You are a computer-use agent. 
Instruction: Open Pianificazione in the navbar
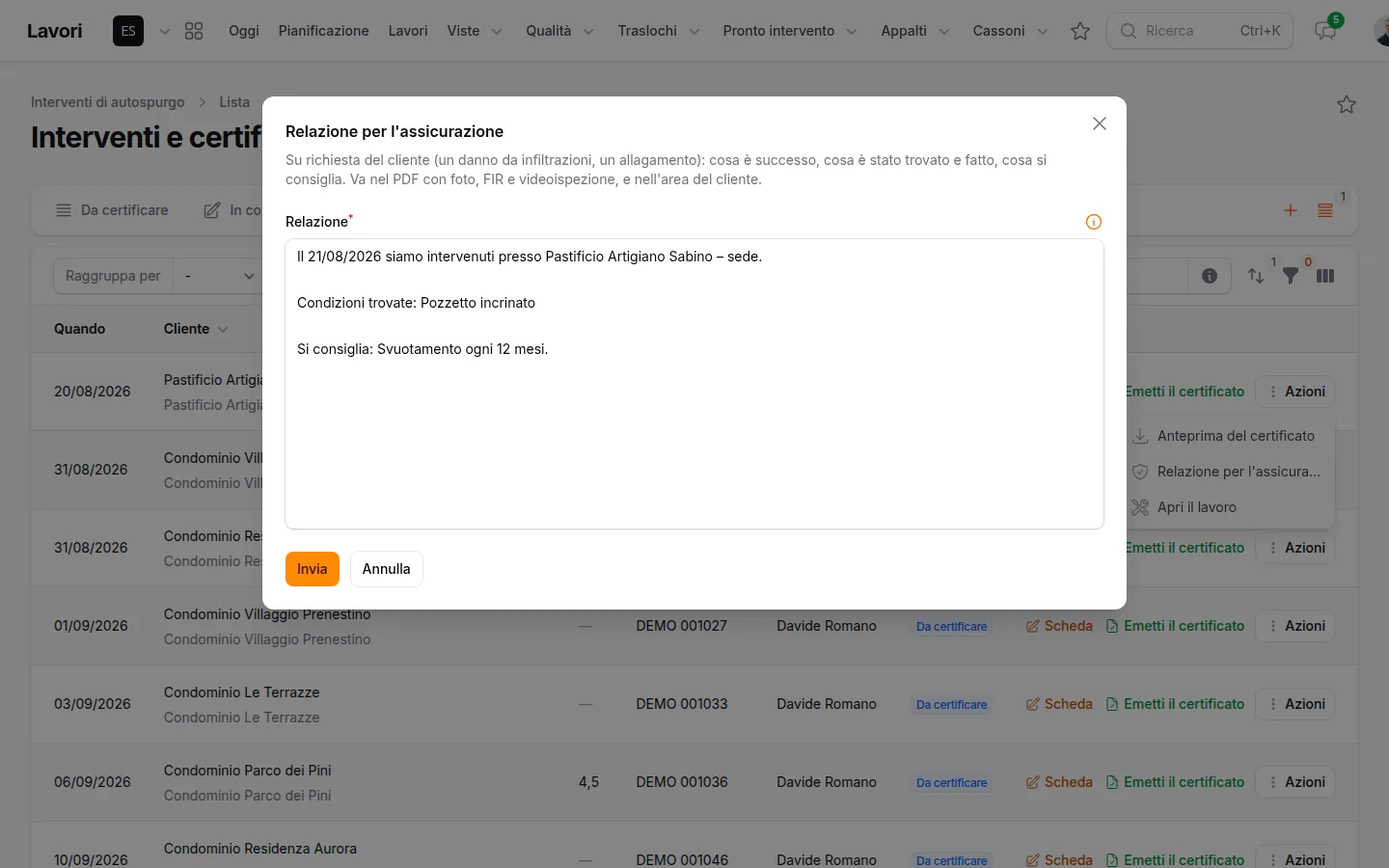[x=323, y=31]
